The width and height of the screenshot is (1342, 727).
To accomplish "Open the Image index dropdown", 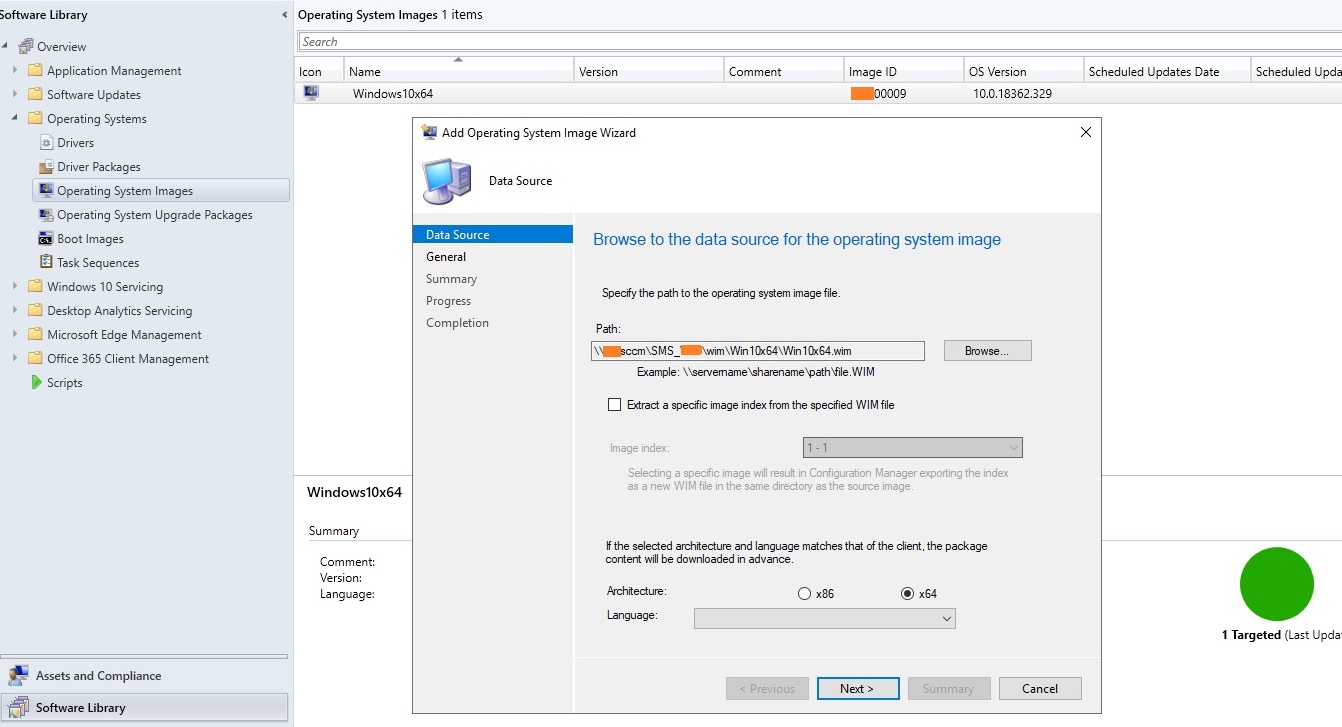I will coord(912,448).
